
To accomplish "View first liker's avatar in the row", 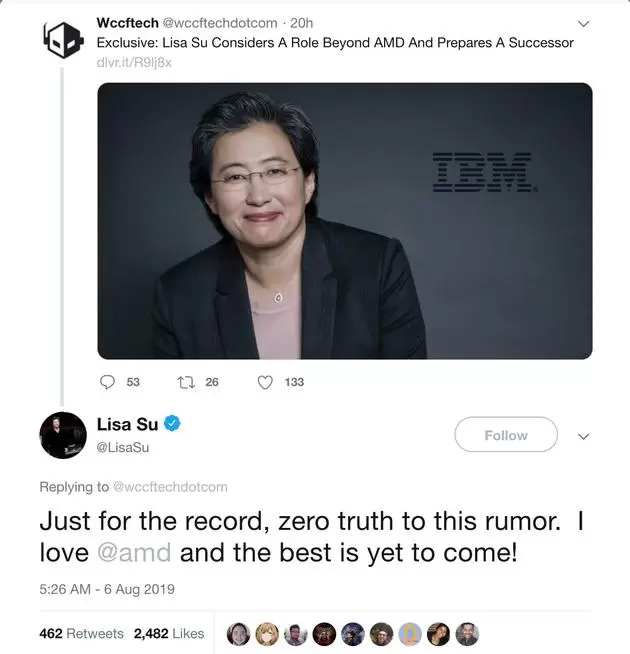I will 239,634.
